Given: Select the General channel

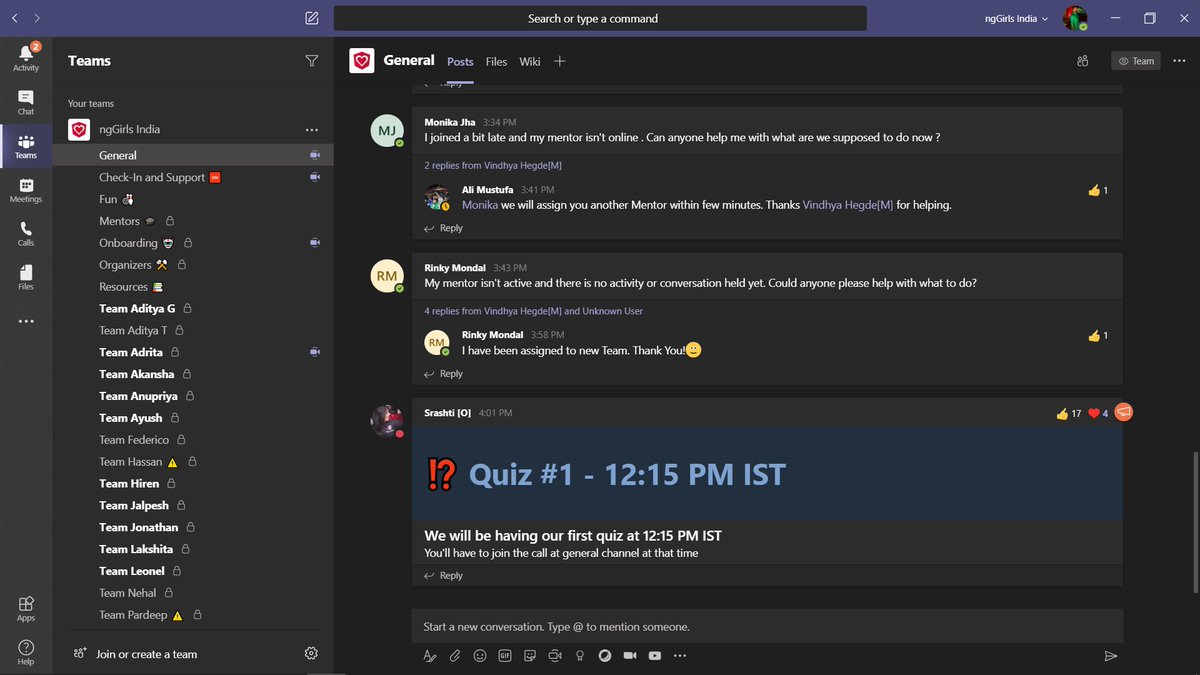Looking at the screenshot, I should [194, 155].
